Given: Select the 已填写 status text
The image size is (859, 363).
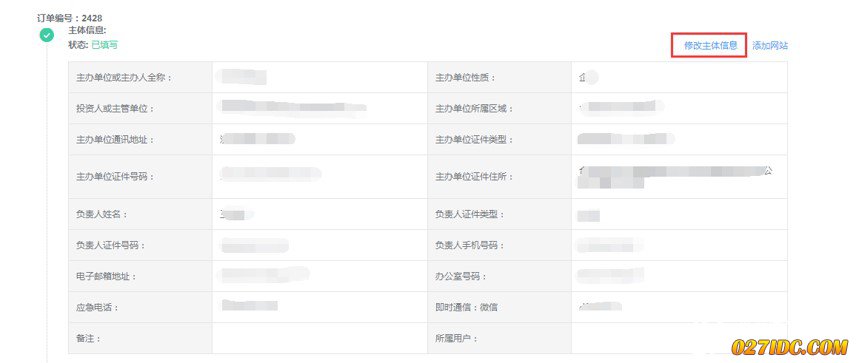Looking at the screenshot, I should click(104, 45).
